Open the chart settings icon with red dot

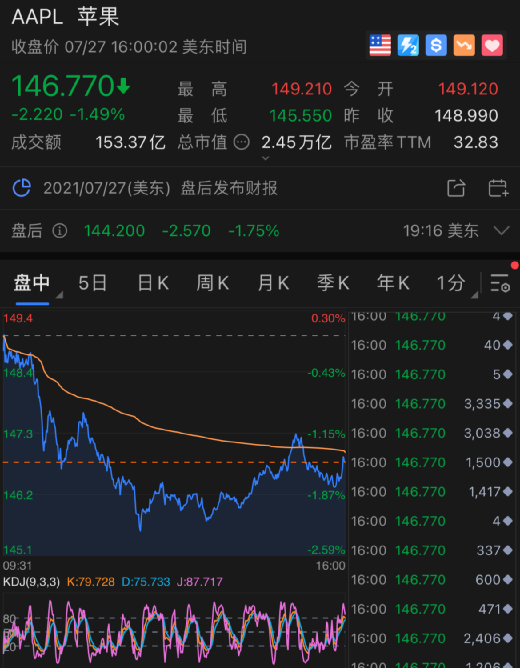500,283
